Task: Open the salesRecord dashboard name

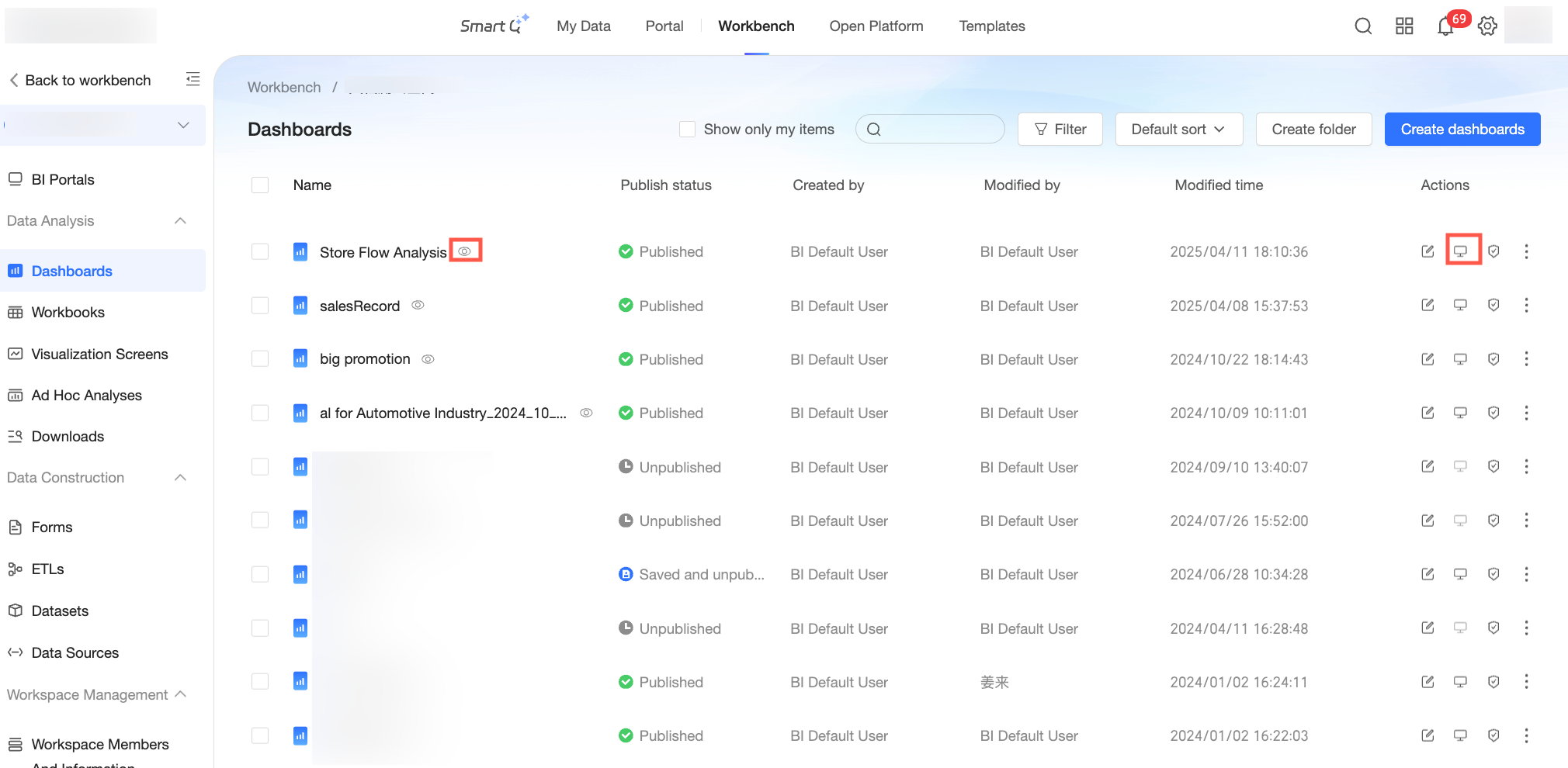Action: tap(359, 306)
